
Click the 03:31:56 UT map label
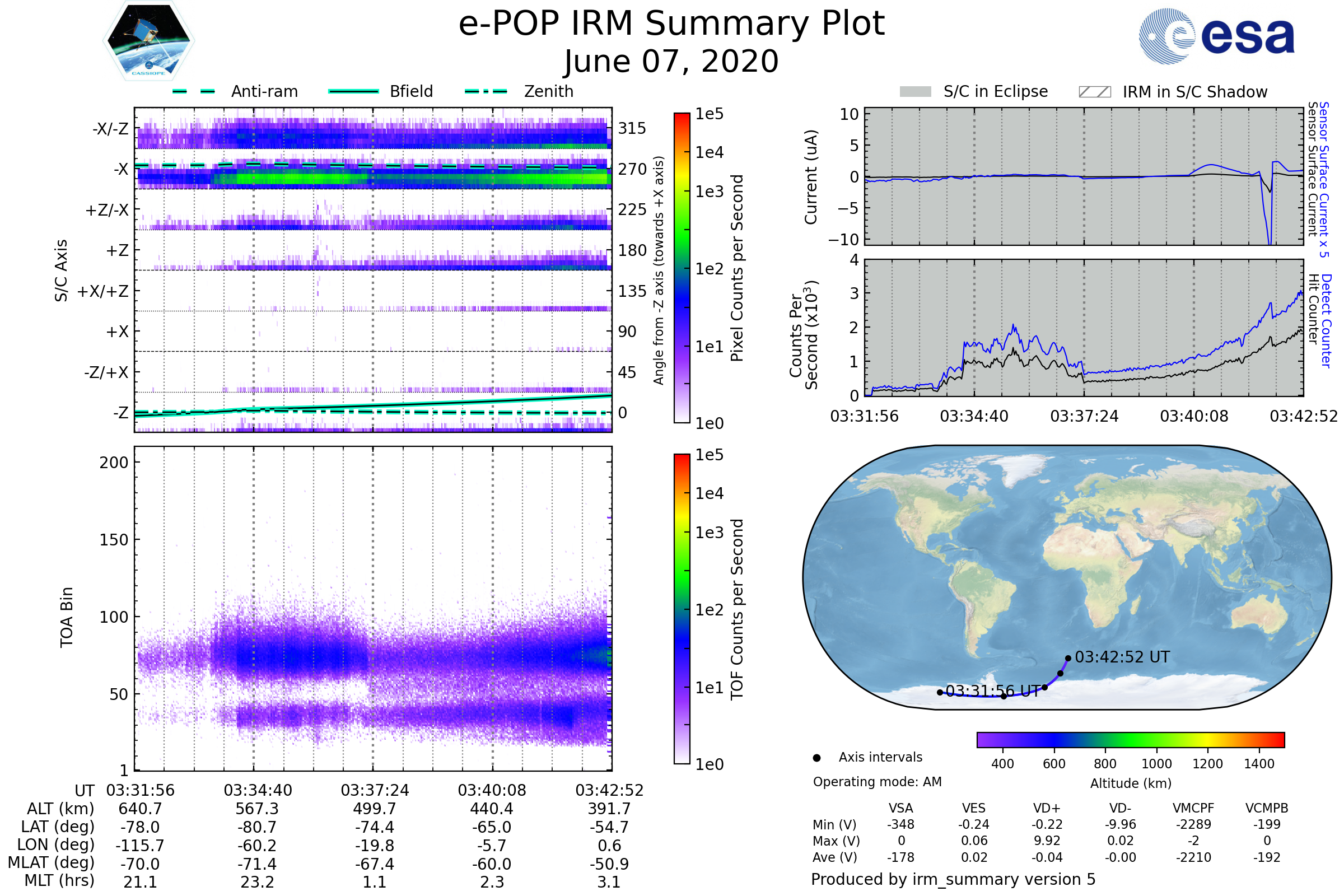coord(993,692)
